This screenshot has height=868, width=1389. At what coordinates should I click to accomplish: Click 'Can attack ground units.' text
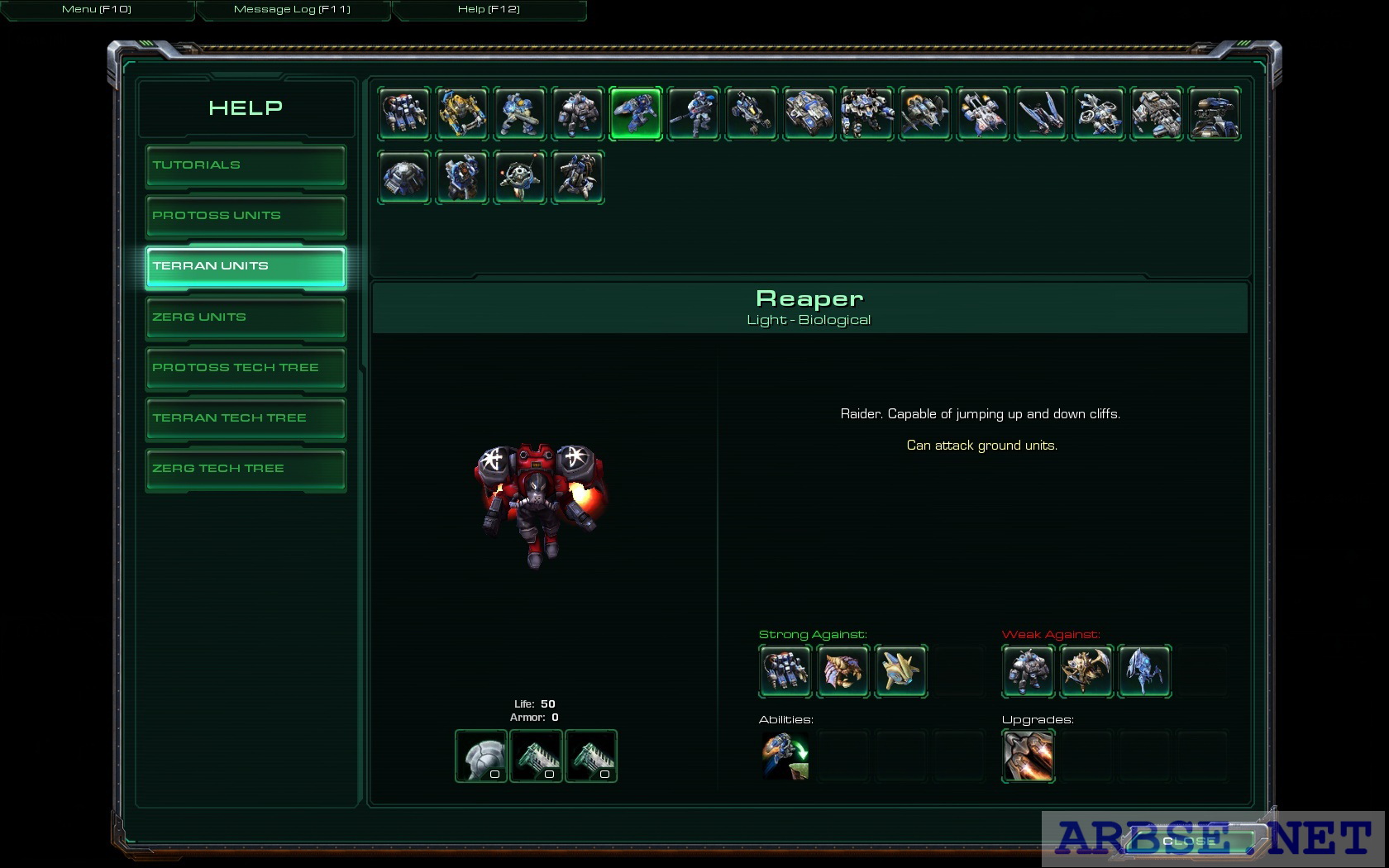pos(982,446)
